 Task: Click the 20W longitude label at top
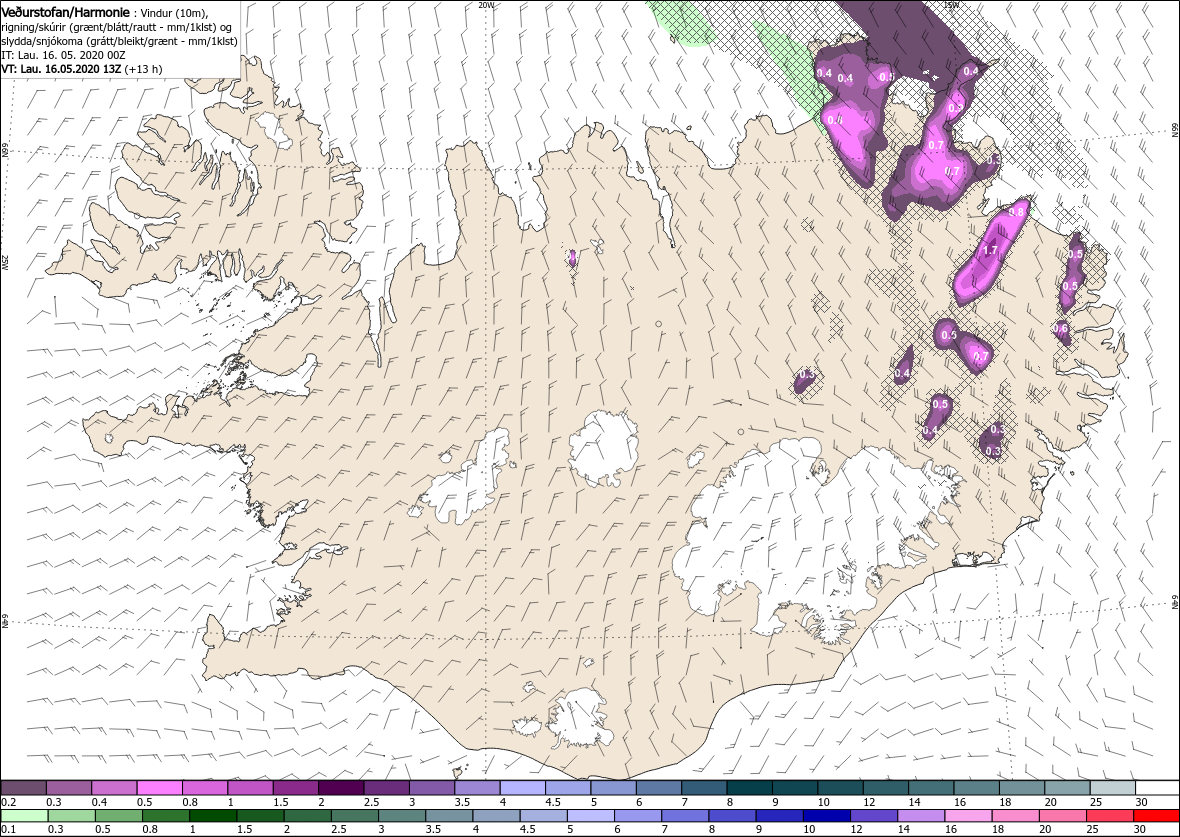pyautogui.click(x=487, y=5)
